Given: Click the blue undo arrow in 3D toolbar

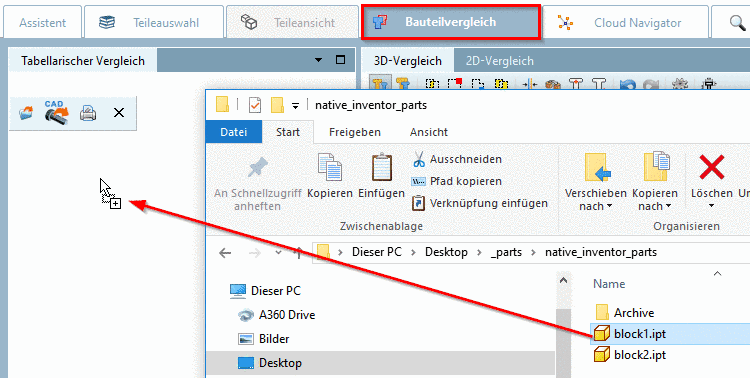Looking at the screenshot, I should 627,84.
